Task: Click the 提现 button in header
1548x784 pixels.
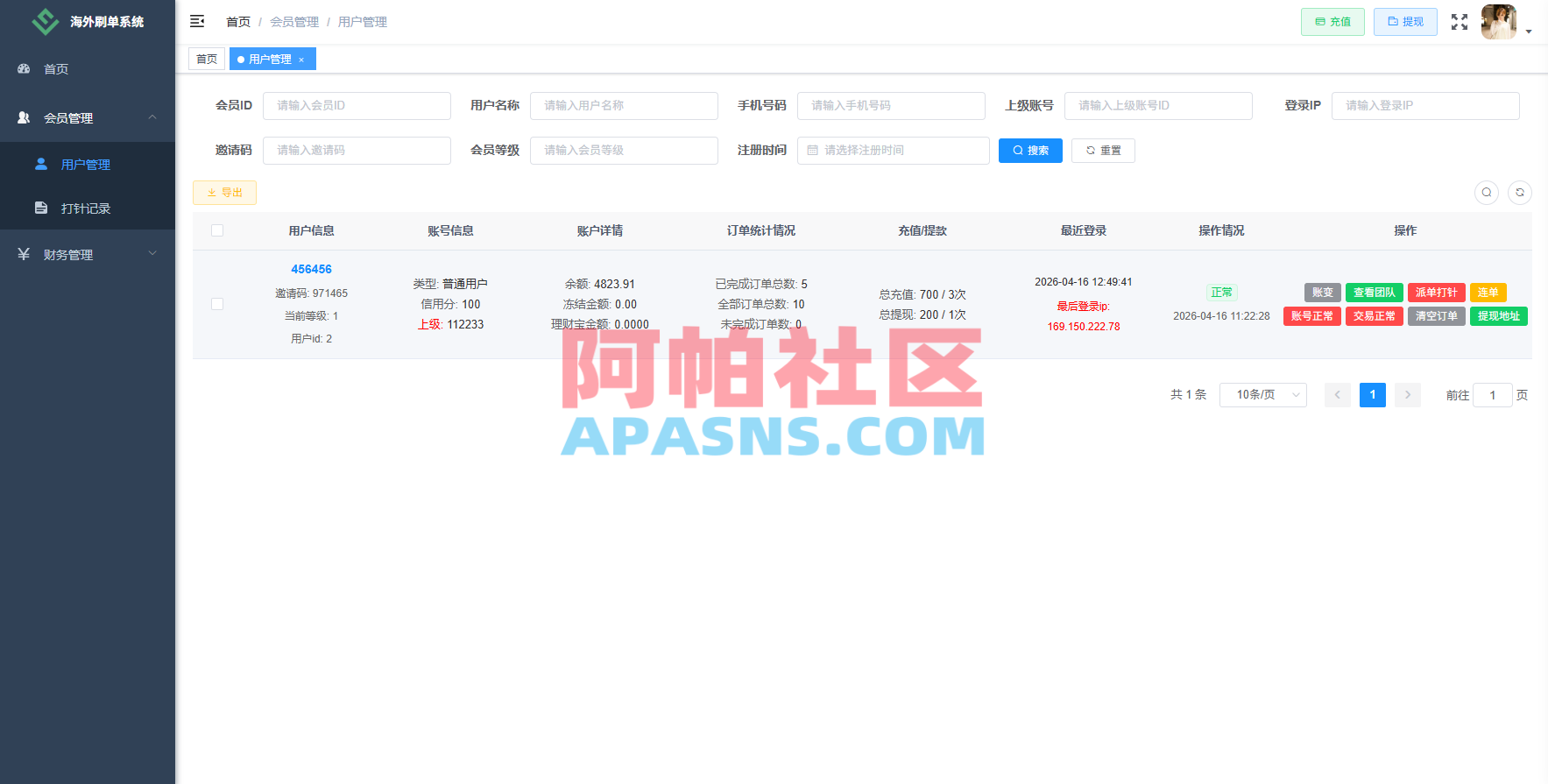Action: [1405, 22]
